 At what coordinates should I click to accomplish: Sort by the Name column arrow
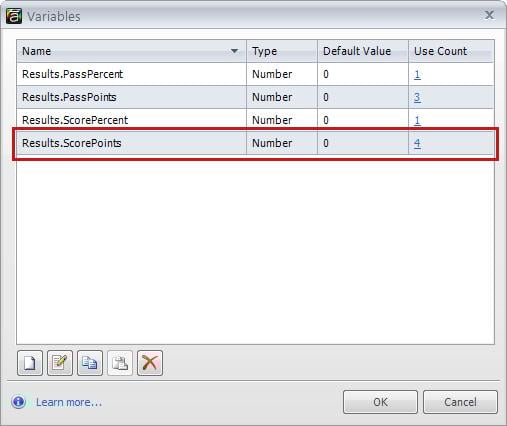[234, 51]
